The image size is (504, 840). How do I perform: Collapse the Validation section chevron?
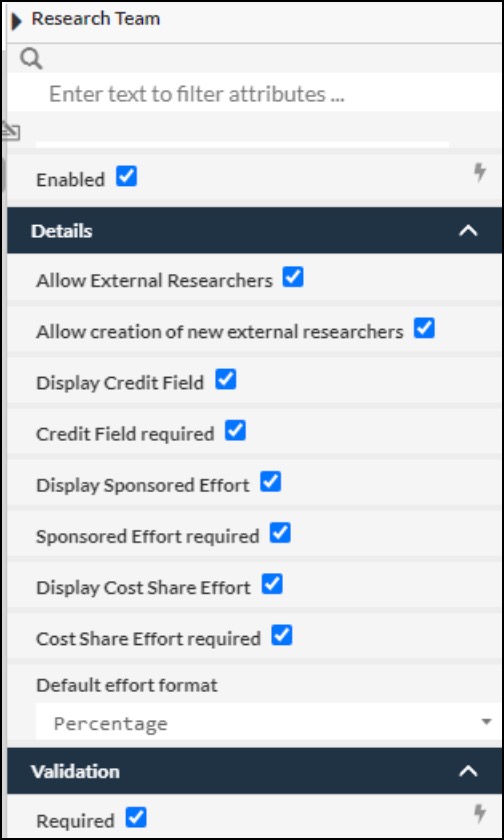tap(469, 771)
